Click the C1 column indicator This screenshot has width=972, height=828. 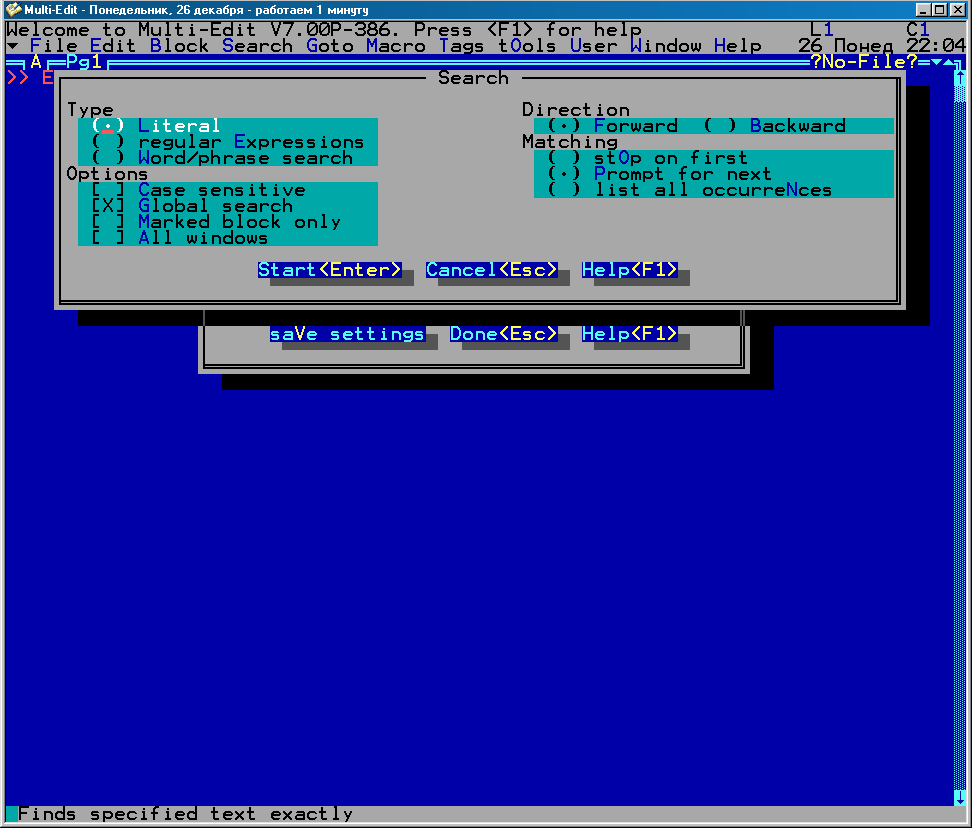(x=918, y=30)
